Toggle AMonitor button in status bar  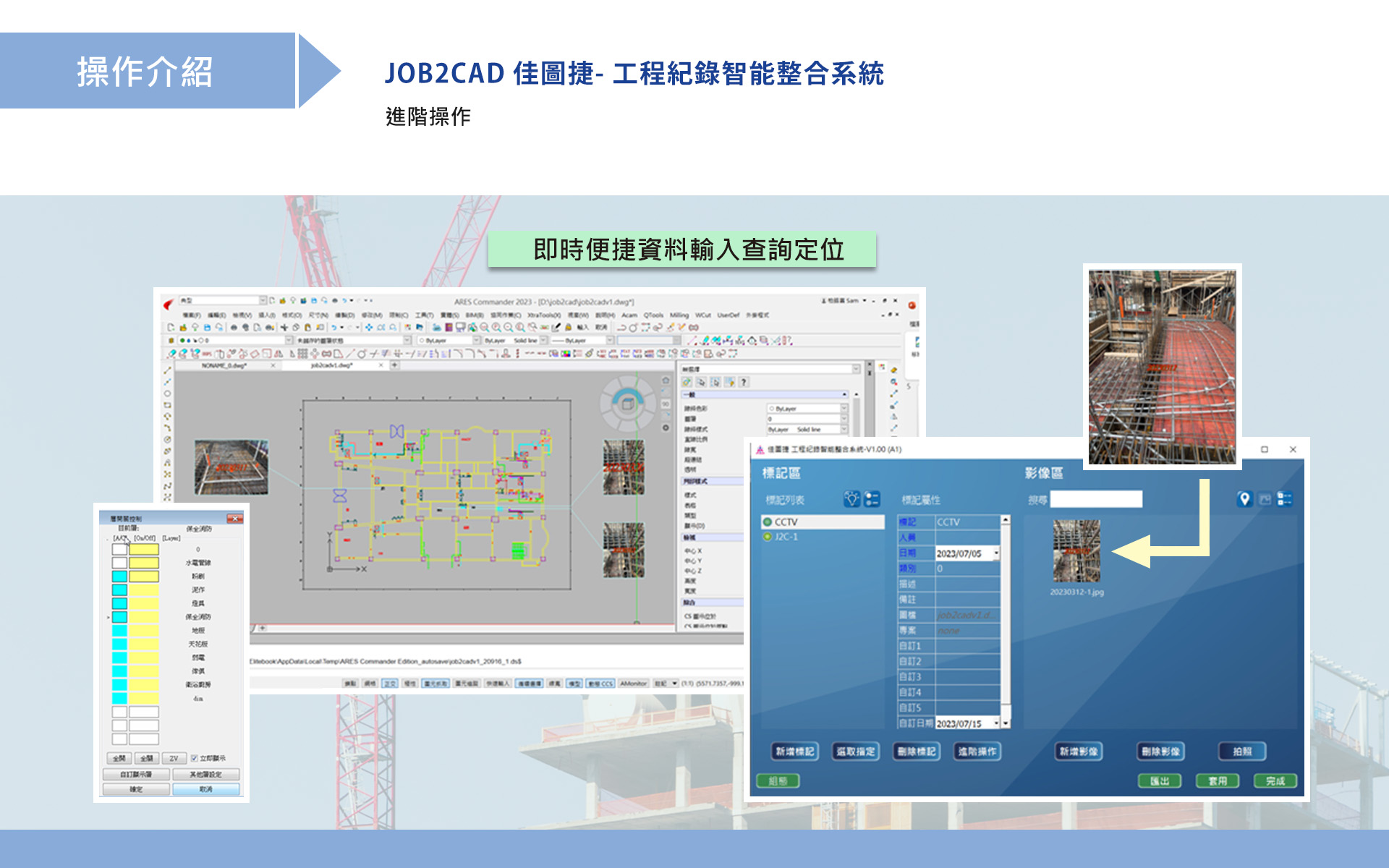[634, 683]
